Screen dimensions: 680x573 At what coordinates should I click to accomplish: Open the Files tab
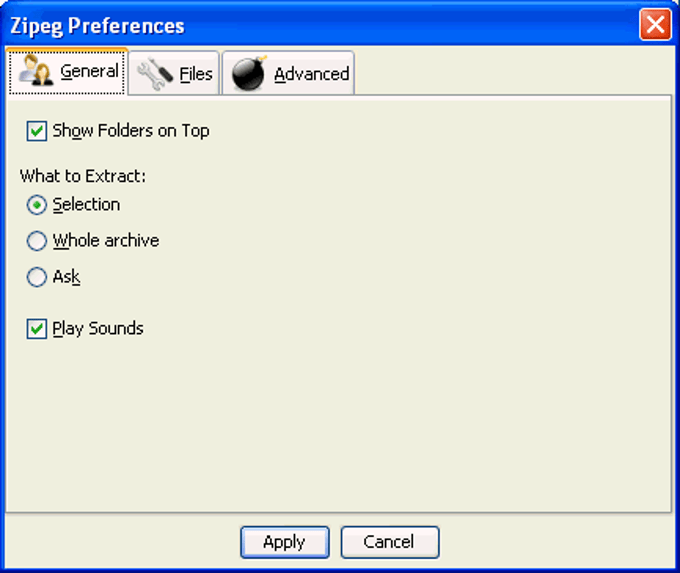174,73
